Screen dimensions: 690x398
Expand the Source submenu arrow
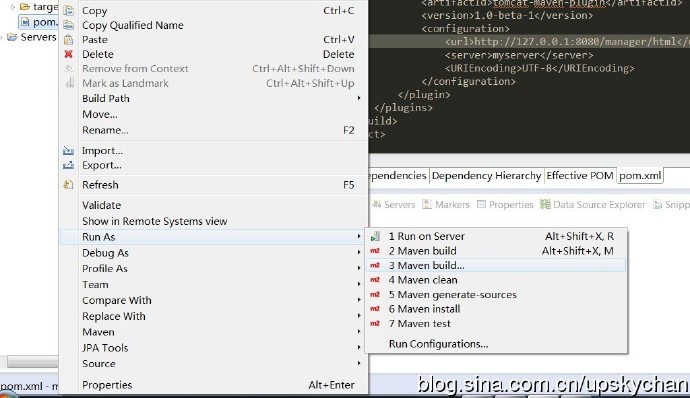pos(359,363)
